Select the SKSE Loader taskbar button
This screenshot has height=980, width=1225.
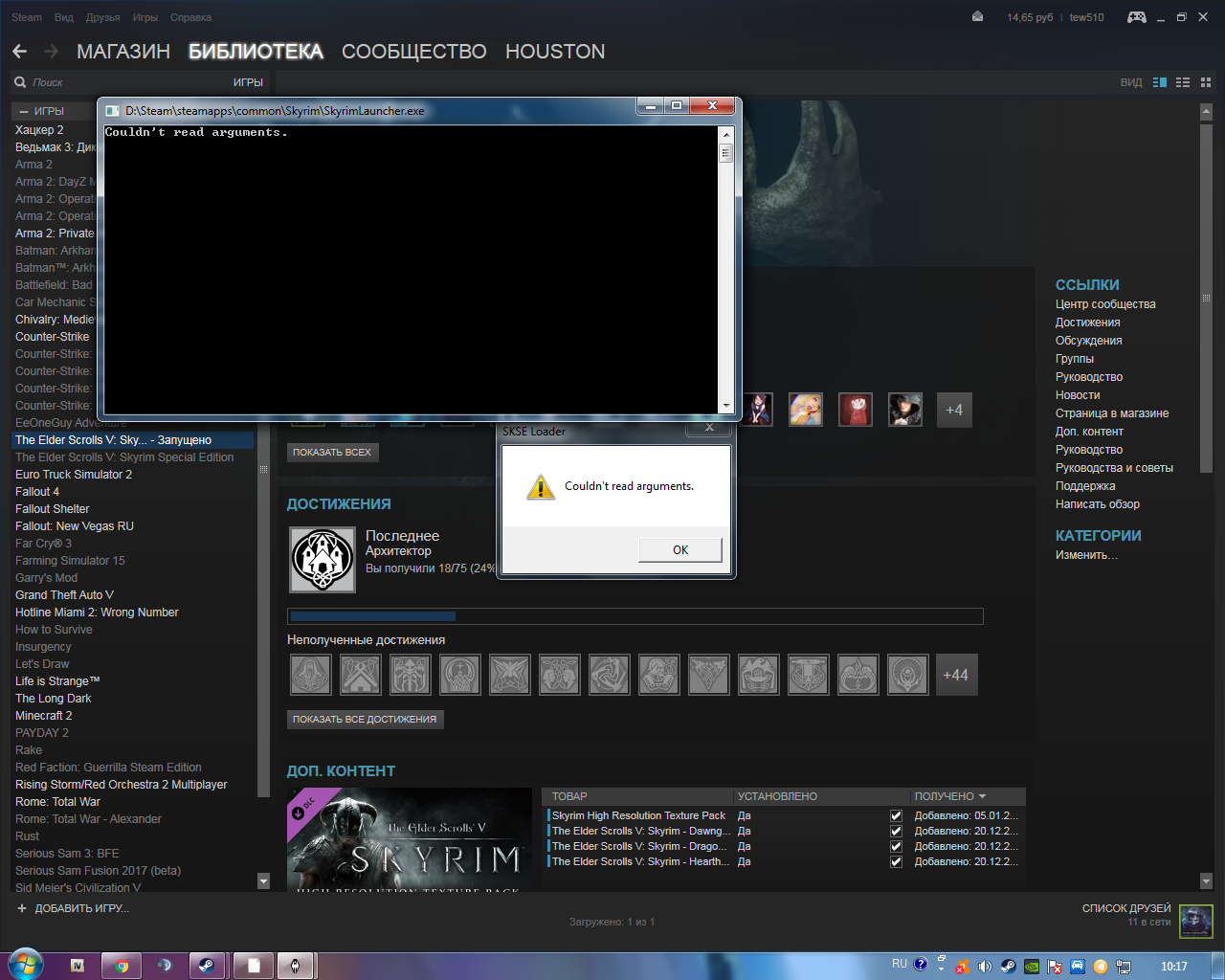click(296, 966)
